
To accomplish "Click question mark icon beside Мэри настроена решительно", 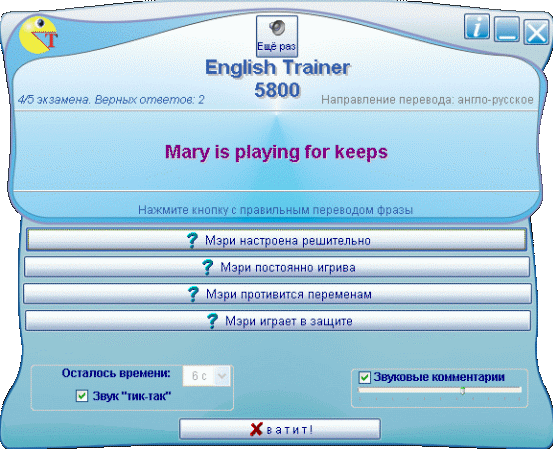I will point(192,240).
